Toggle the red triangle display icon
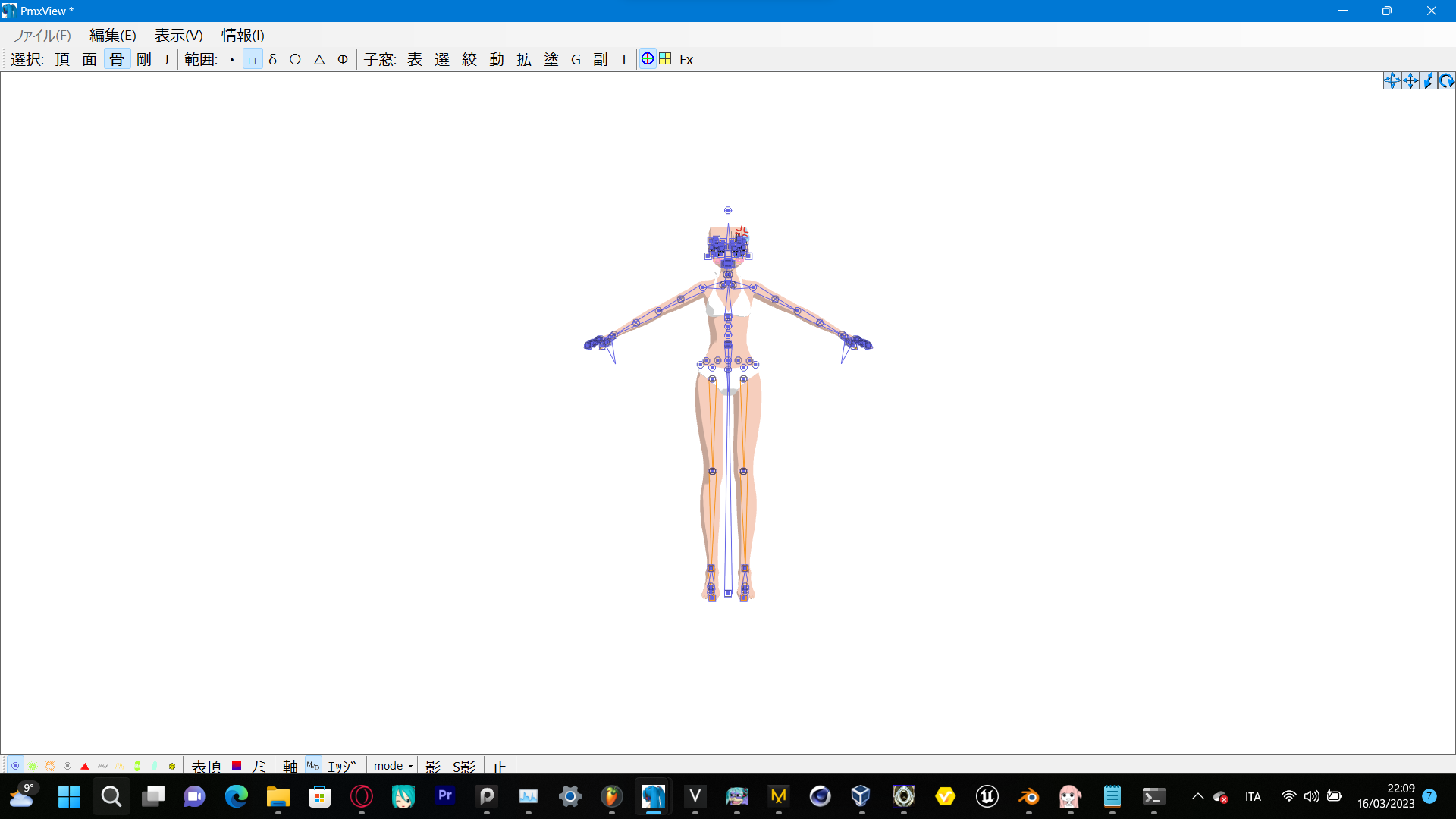 [85, 766]
